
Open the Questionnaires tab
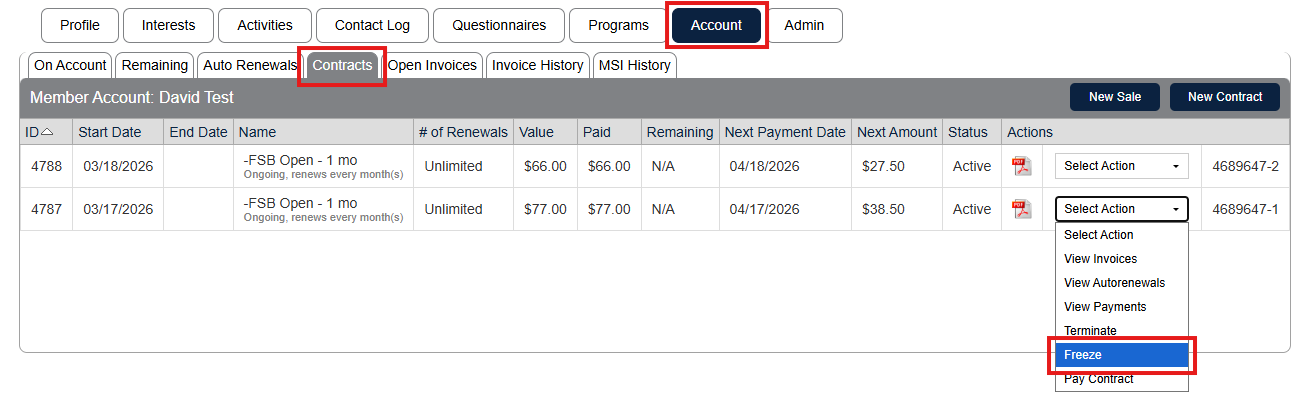(498, 26)
